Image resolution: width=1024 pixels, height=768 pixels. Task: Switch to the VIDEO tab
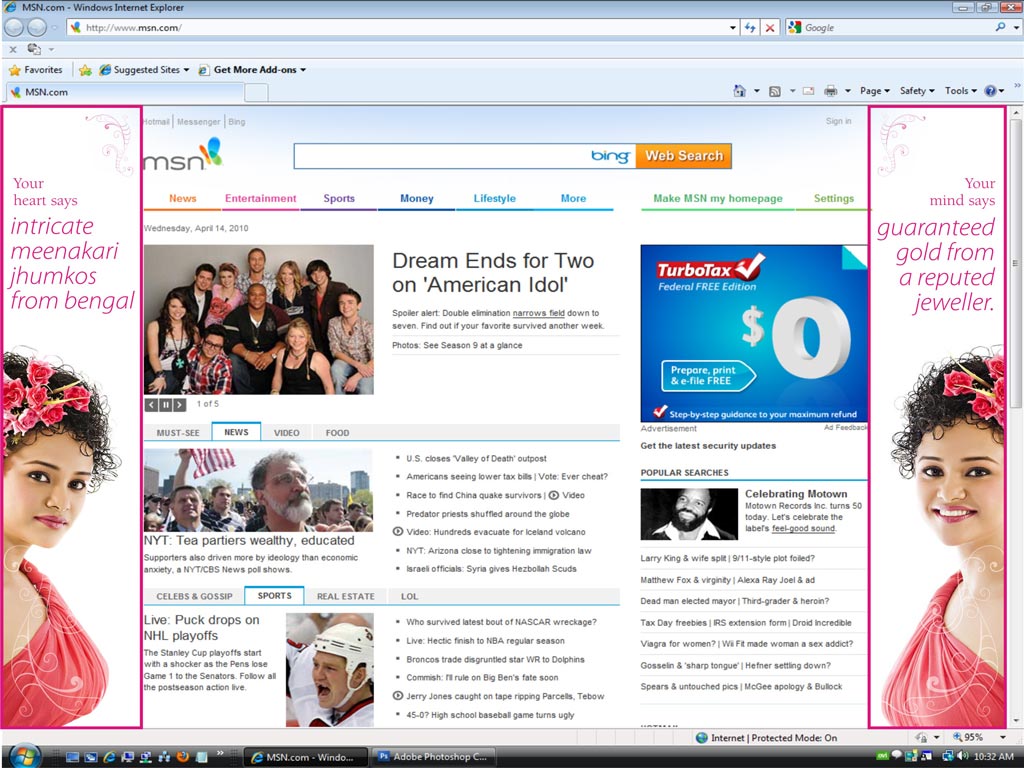coord(287,432)
